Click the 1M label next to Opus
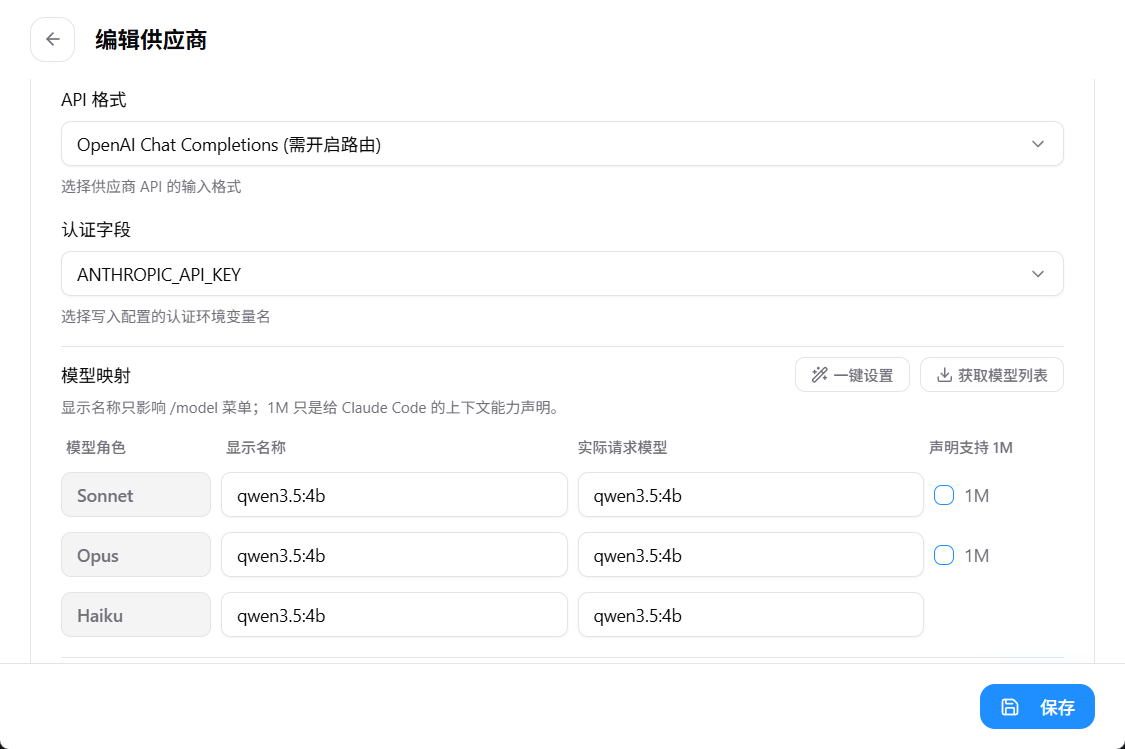 (976, 556)
